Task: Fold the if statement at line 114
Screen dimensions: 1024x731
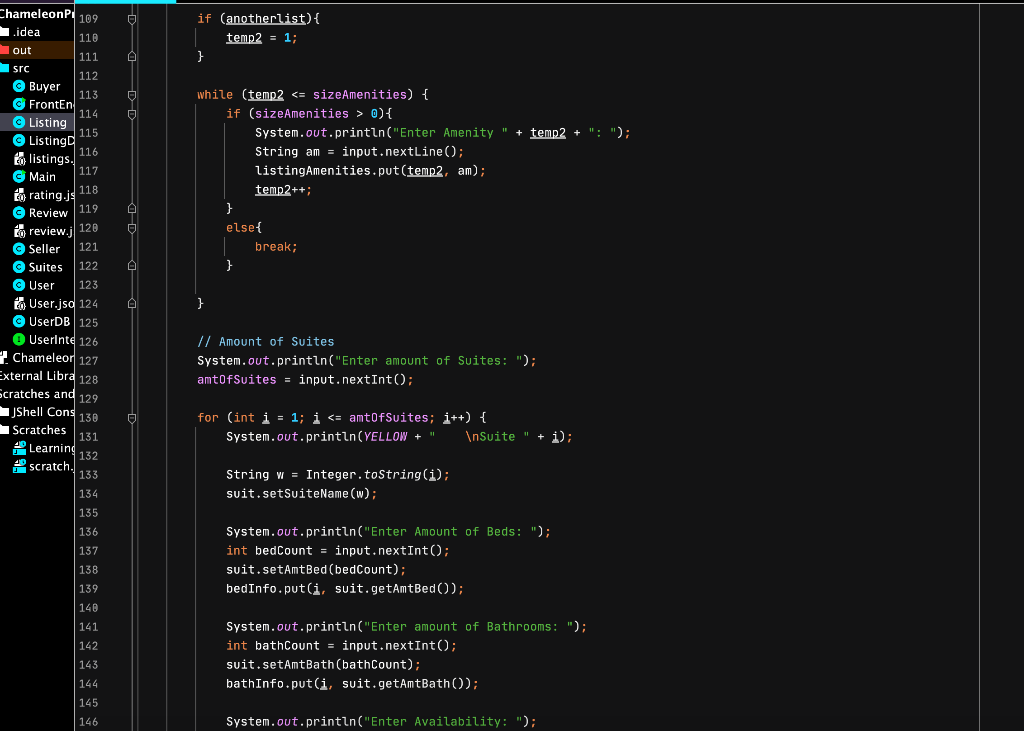Action: coord(132,114)
